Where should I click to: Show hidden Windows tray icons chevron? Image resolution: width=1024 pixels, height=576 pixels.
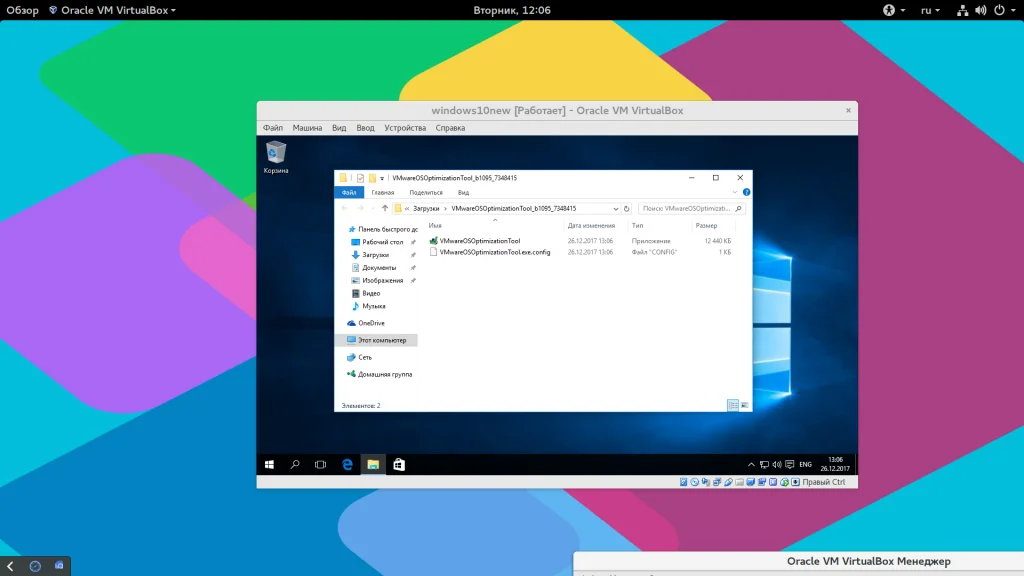pos(752,465)
